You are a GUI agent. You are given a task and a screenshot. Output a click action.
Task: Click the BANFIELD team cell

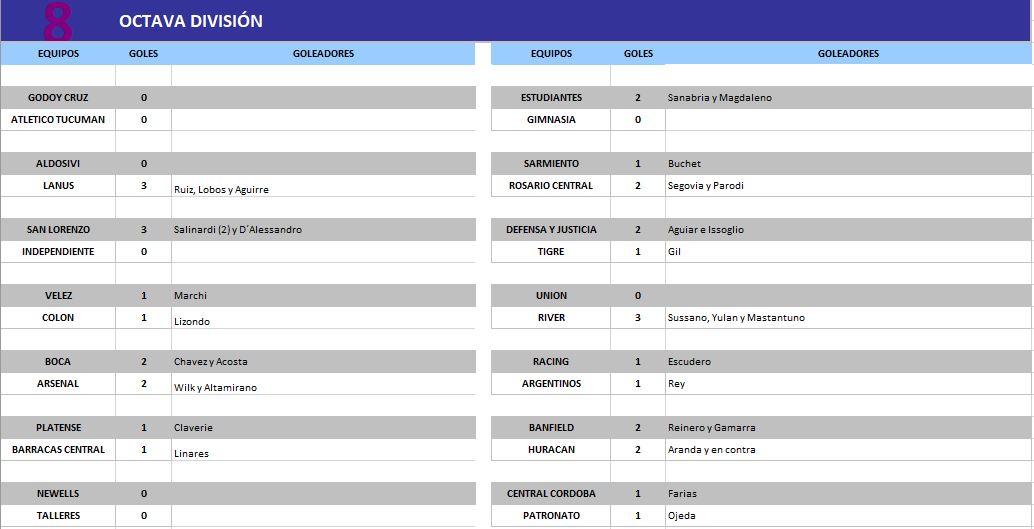[x=551, y=427]
